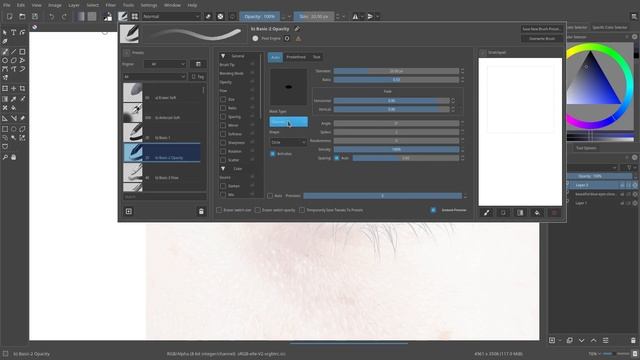Click the preset search field
The image size is (640, 360).
point(164,197)
